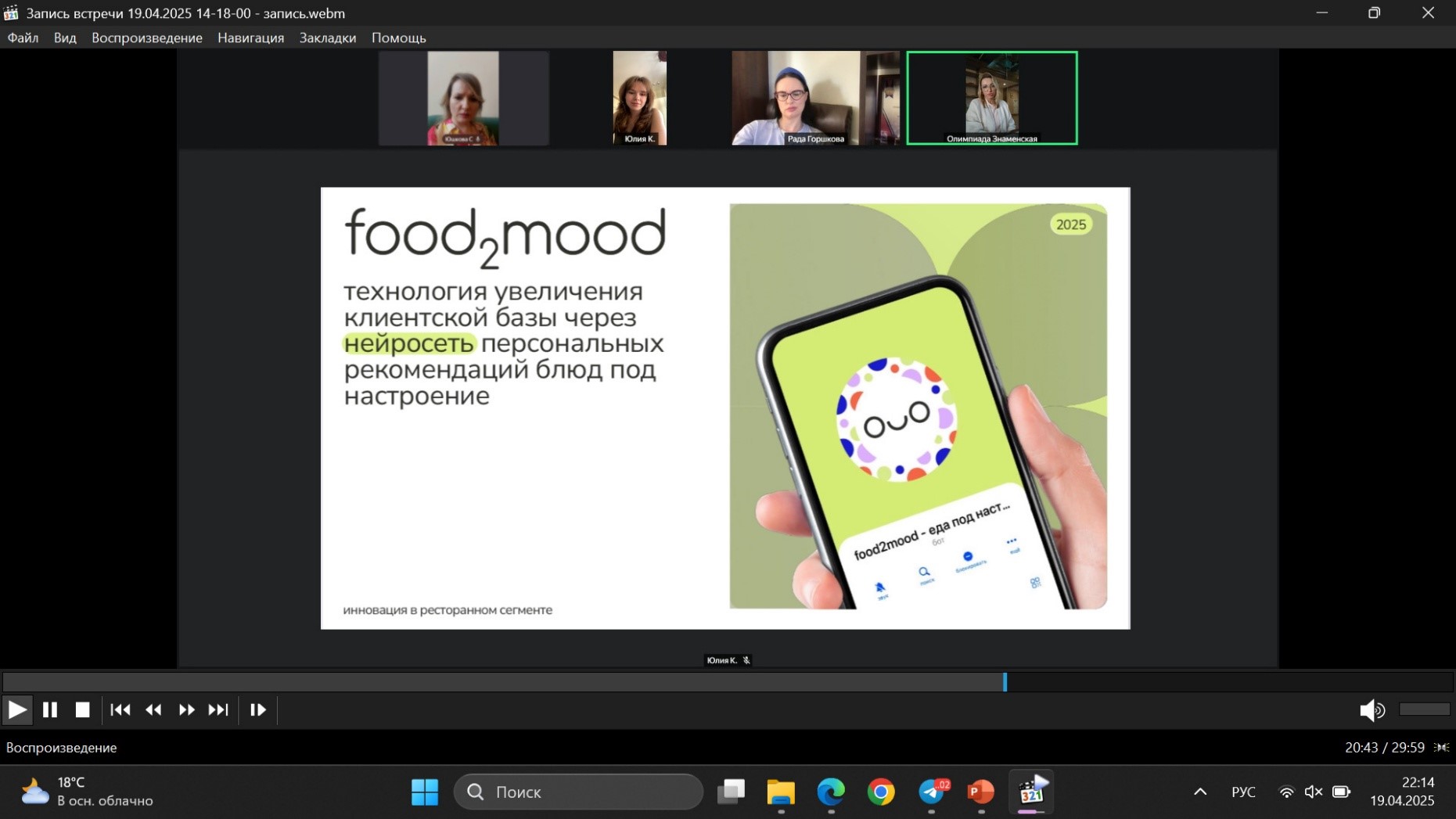Select Юлия К. participant thumbnail at top
This screenshot has height=819, width=1456.
pos(639,98)
